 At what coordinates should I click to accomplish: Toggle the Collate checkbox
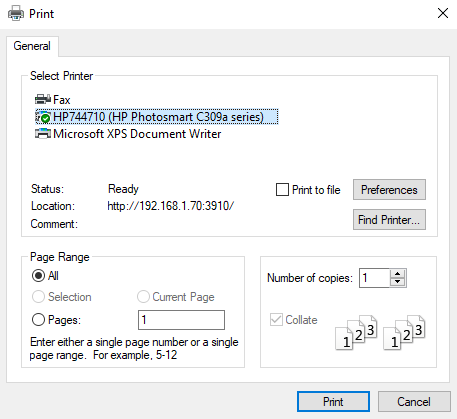coord(276,320)
